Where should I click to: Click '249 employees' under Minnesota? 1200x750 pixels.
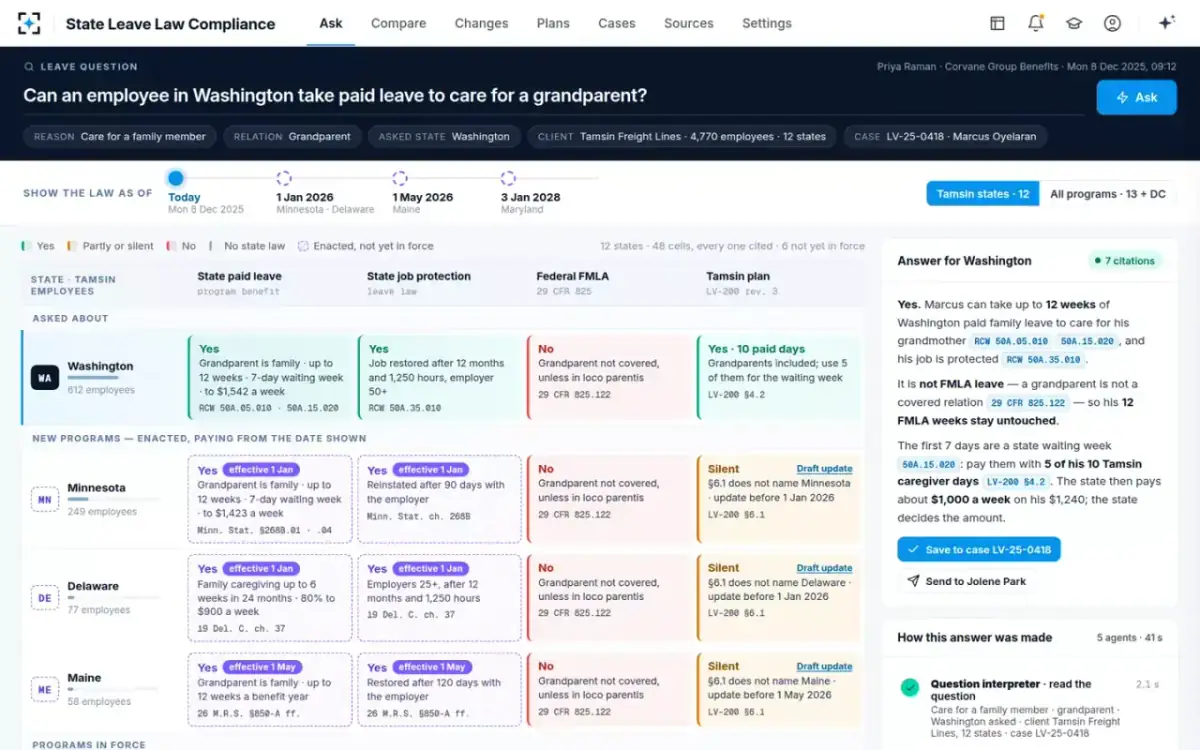[x=101, y=512]
